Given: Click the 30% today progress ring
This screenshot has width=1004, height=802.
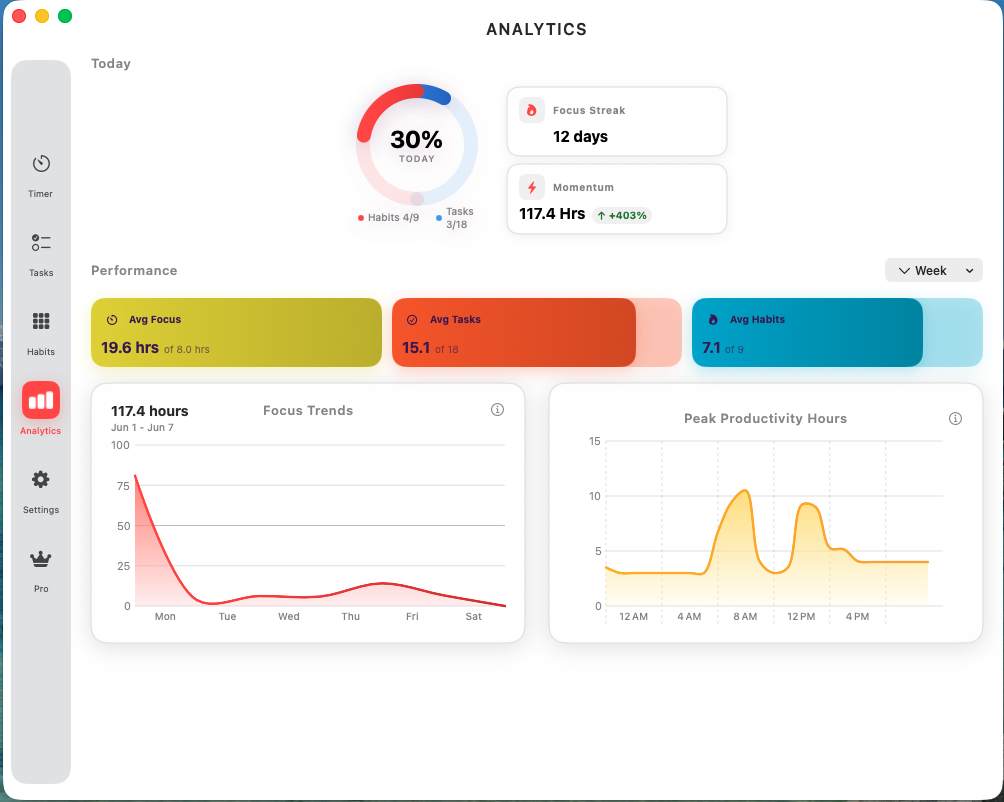Looking at the screenshot, I should point(417,145).
